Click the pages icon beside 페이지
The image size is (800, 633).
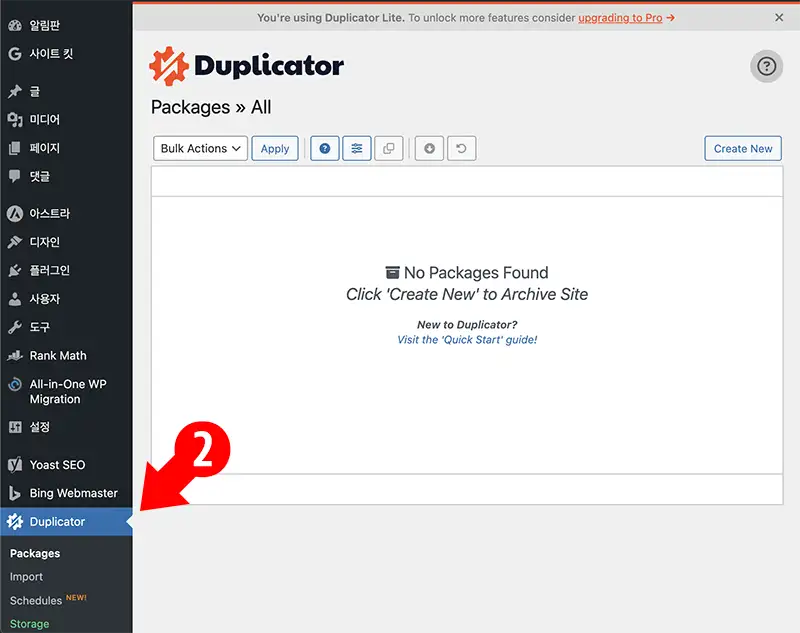click(x=15, y=148)
